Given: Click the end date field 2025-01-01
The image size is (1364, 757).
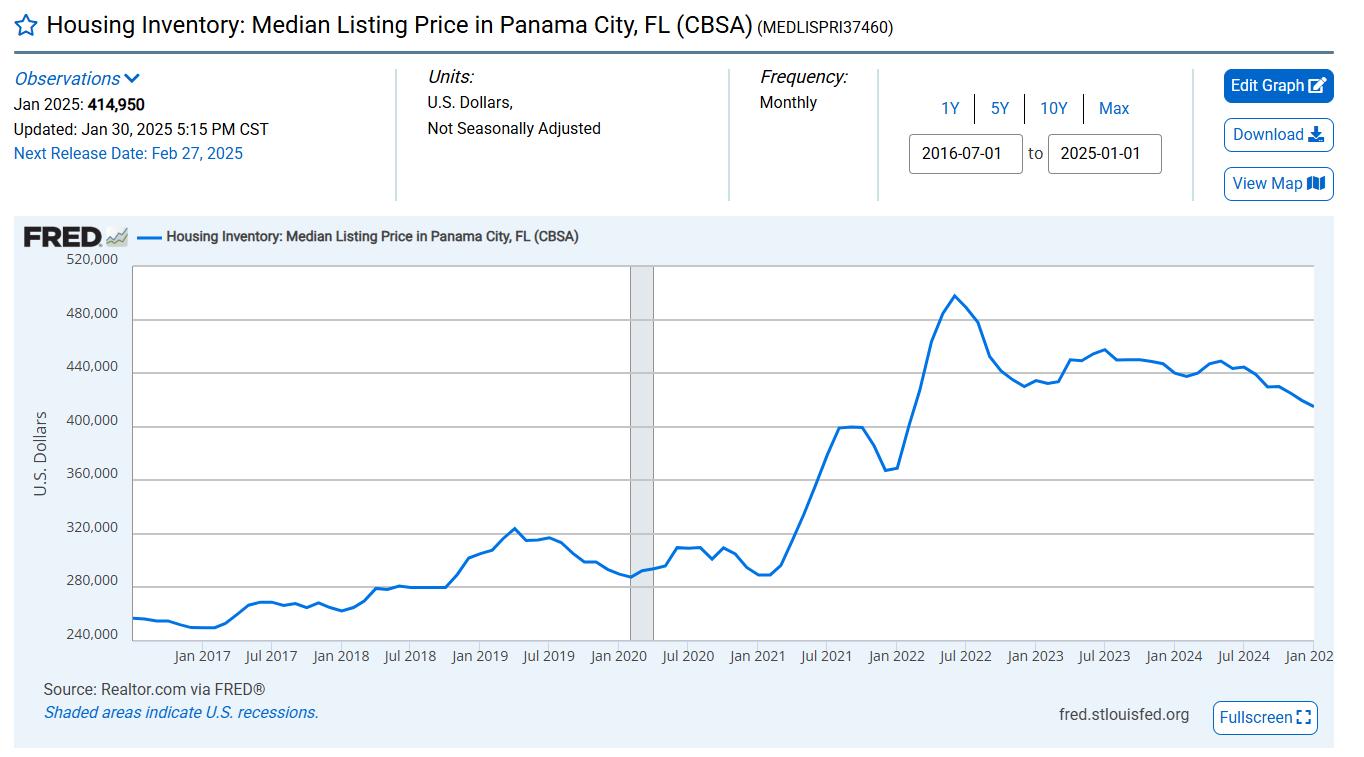Looking at the screenshot, I should [x=1104, y=154].
